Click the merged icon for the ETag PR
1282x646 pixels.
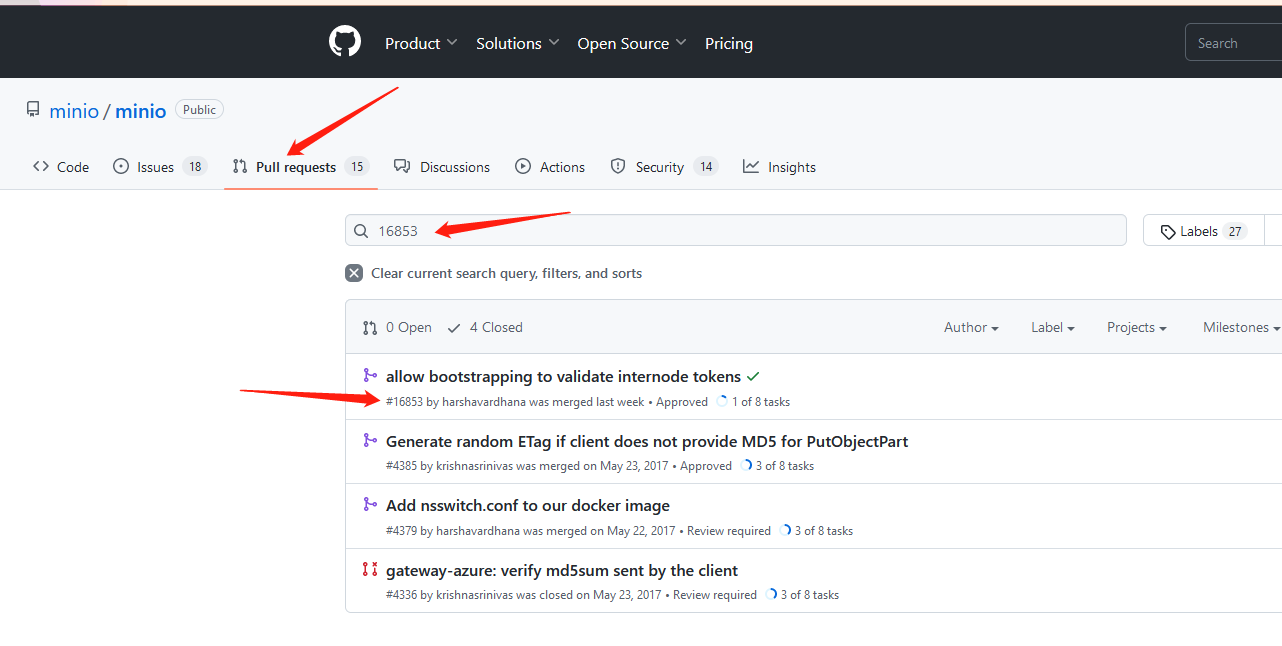(370, 440)
